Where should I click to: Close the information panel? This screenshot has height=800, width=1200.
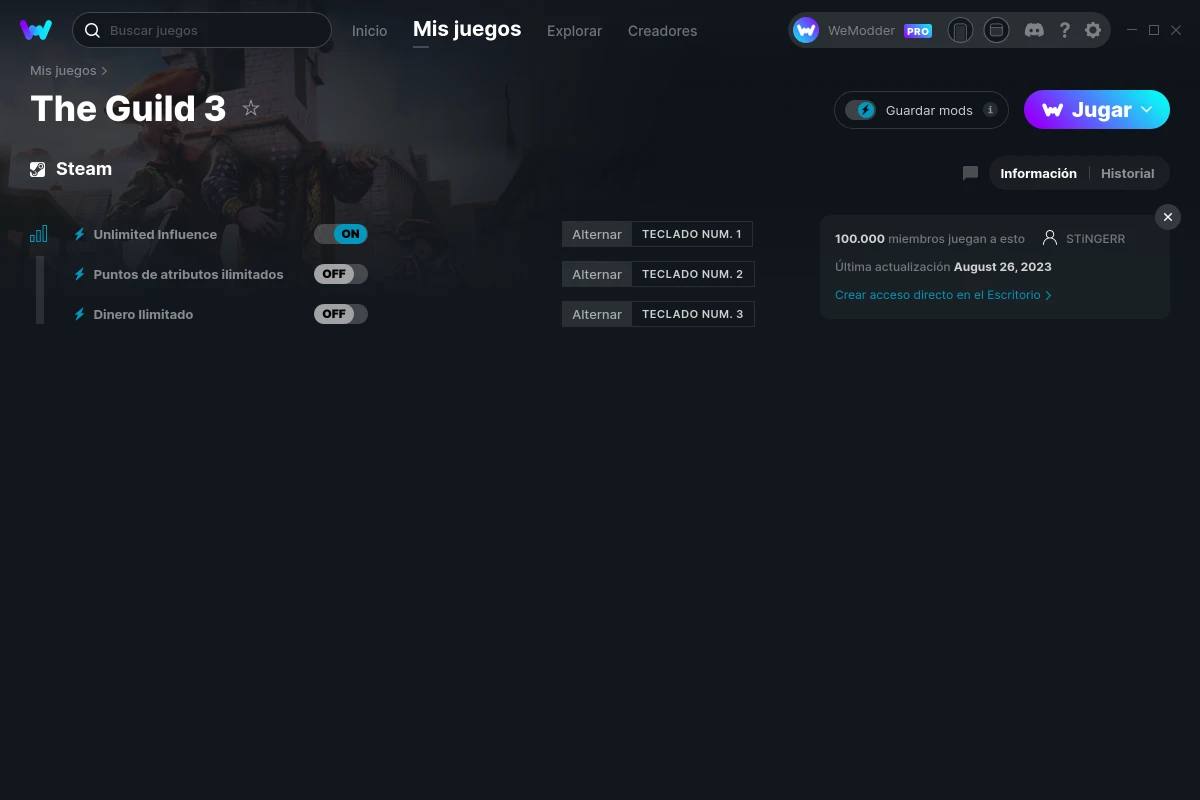pyautogui.click(x=1168, y=217)
